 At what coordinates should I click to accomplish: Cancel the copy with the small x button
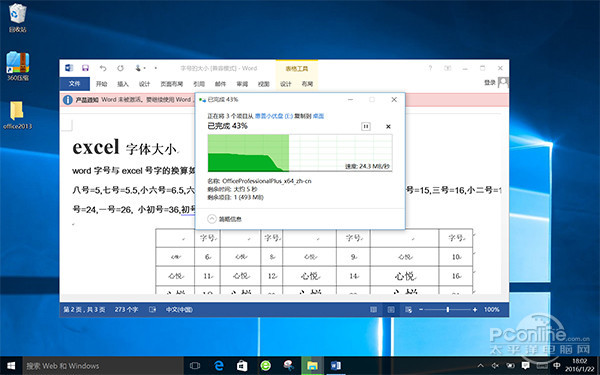(x=388, y=126)
